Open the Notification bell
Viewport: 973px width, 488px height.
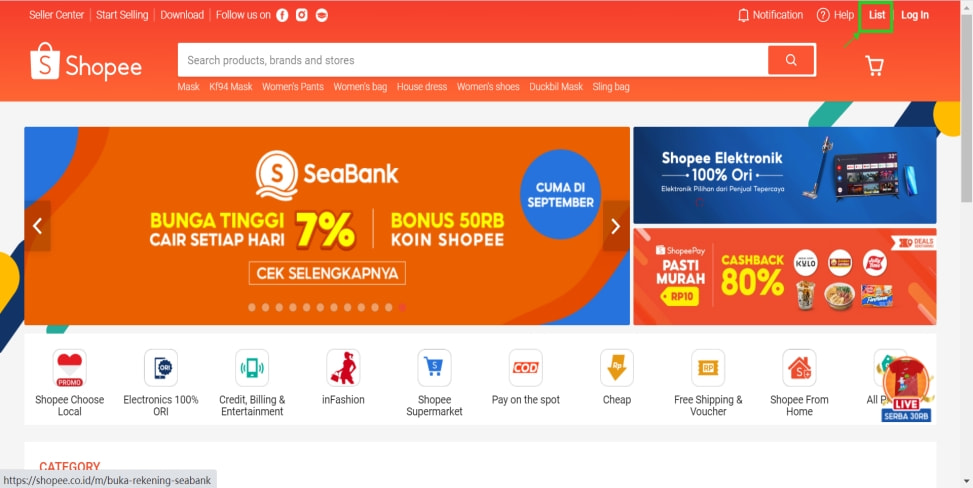(743, 16)
